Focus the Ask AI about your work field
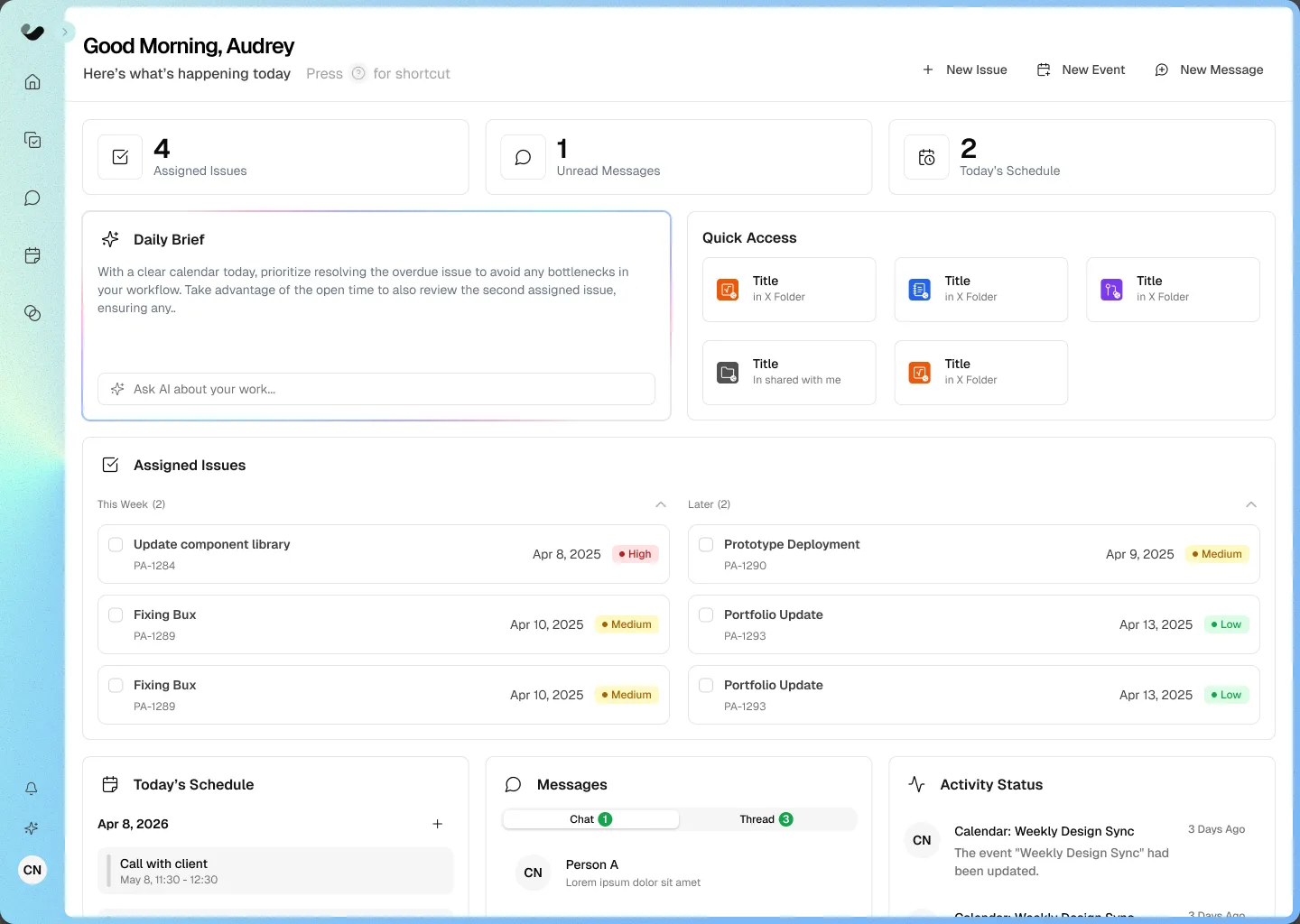 click(376, 389)
